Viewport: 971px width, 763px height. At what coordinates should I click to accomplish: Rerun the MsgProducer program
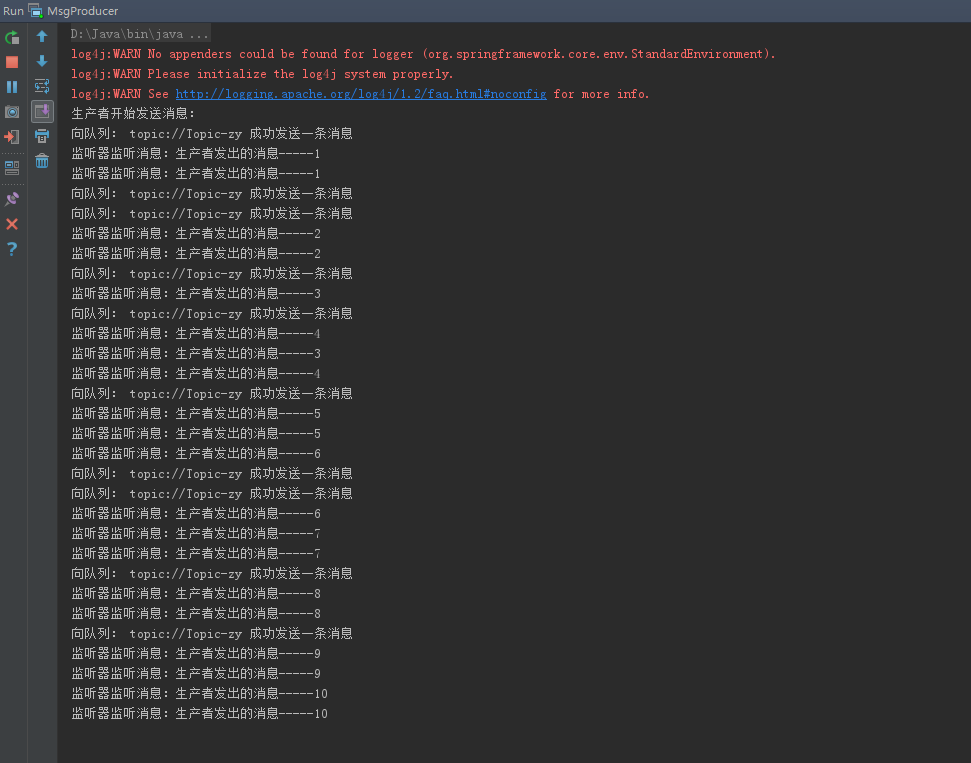[x=12, y=37]
